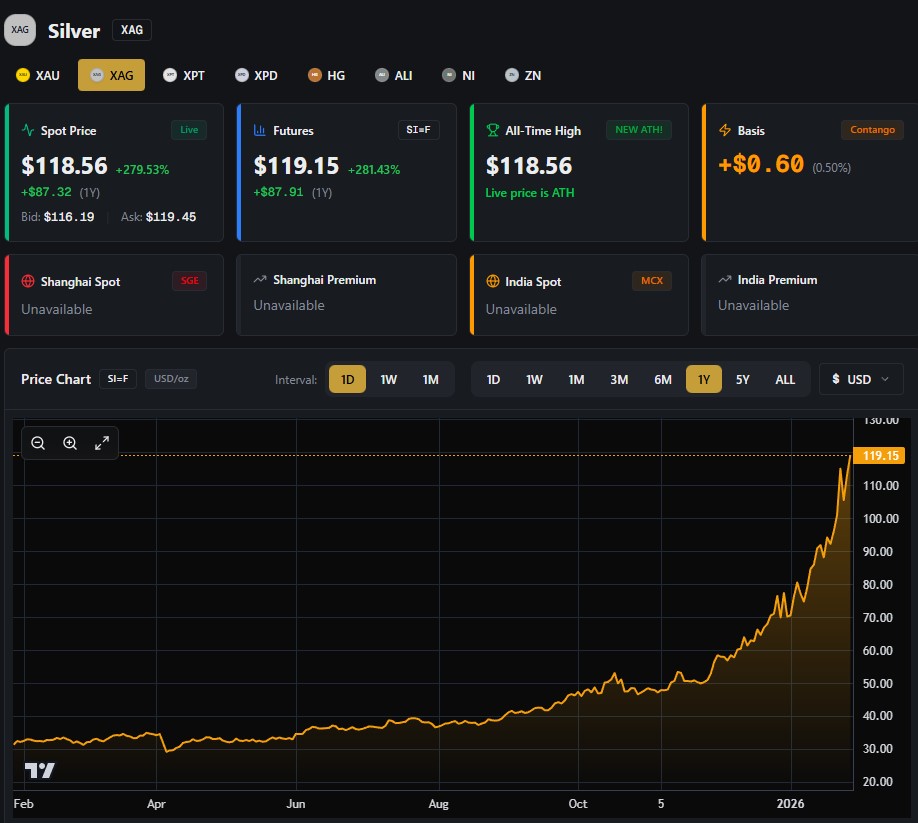Open the XPD palladium tab
This screenshot has height=823, width=918.
(x=256, y=76)
